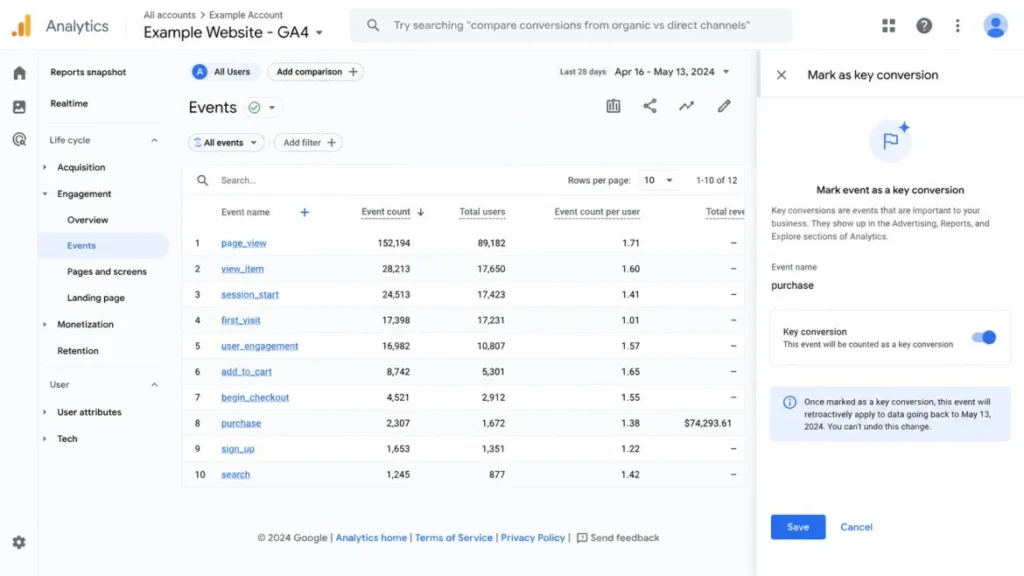Viewport: 1024px width, 576px height.
Task: Open the edit comparisons chart icon
Action: pos(613,106)
